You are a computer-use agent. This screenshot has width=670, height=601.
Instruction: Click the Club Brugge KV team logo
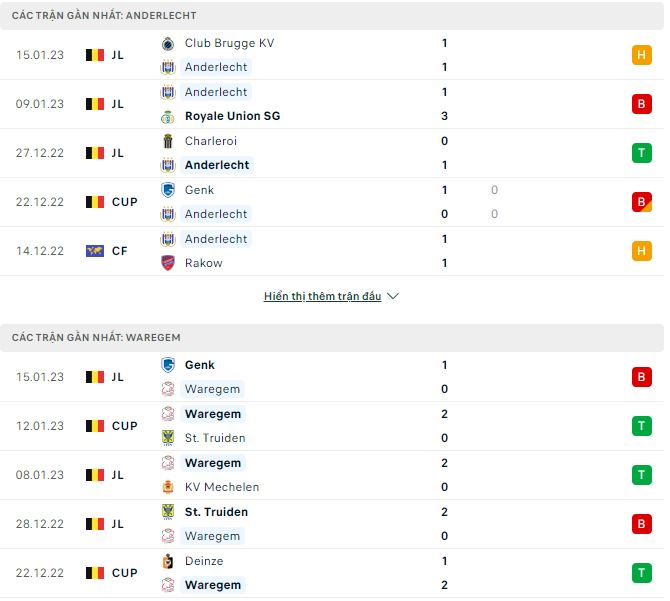pyautogui.click(x=168, y=43)
